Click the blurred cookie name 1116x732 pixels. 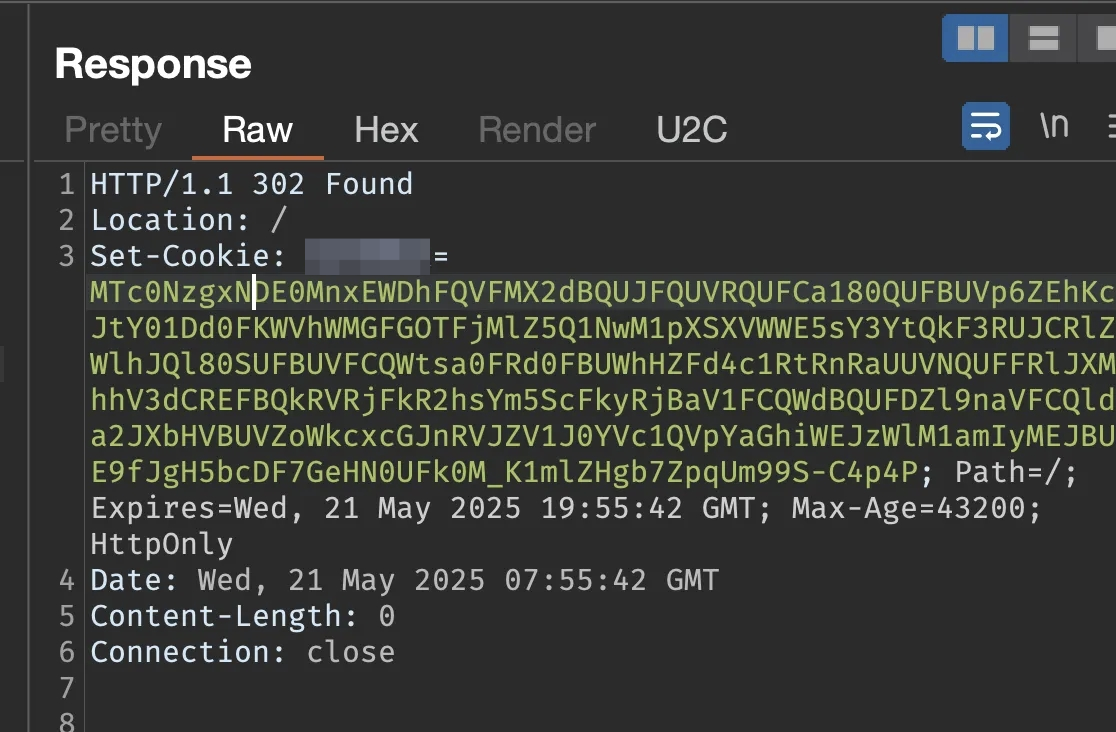click(x=367, y=256)
